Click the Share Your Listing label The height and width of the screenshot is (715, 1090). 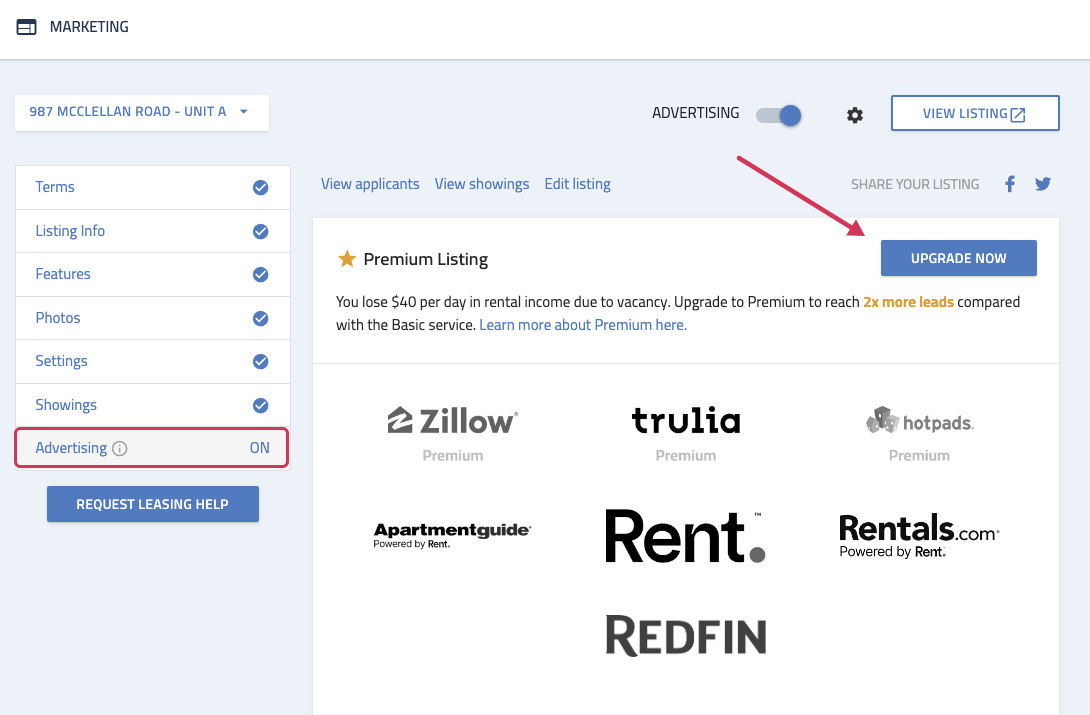pos(915,184)
